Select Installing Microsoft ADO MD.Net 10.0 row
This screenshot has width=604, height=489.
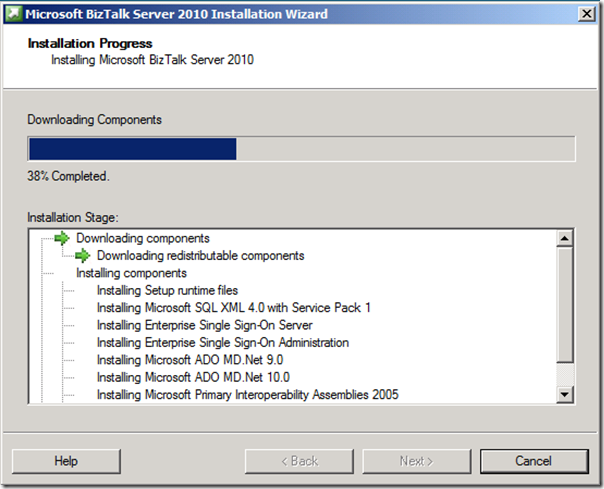click(193, 377)
